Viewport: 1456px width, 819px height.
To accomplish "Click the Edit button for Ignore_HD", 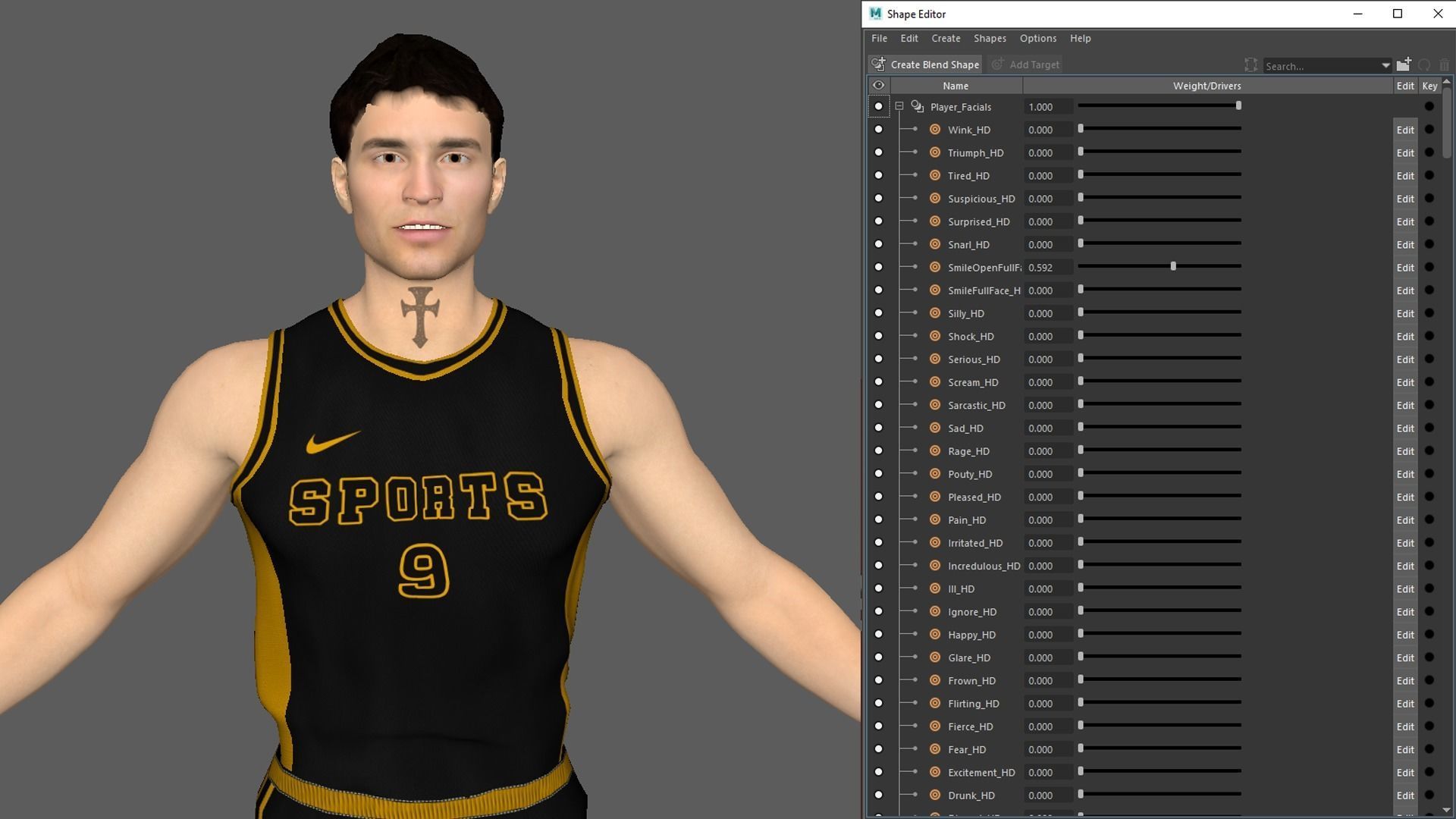I will point(1405,611).
